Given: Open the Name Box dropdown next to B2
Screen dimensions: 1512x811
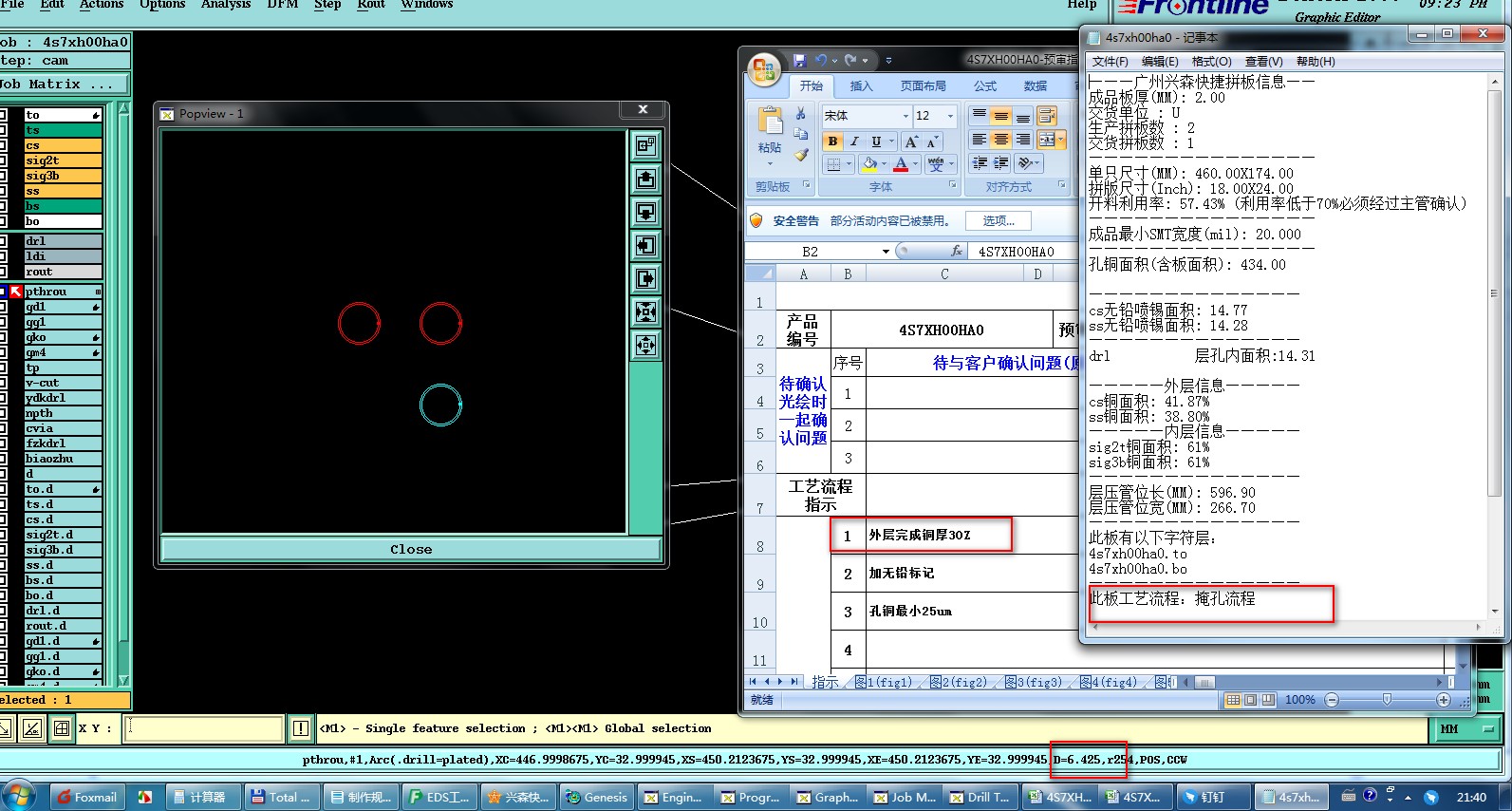Looking at the screenshot, I should tap(886, 252).
